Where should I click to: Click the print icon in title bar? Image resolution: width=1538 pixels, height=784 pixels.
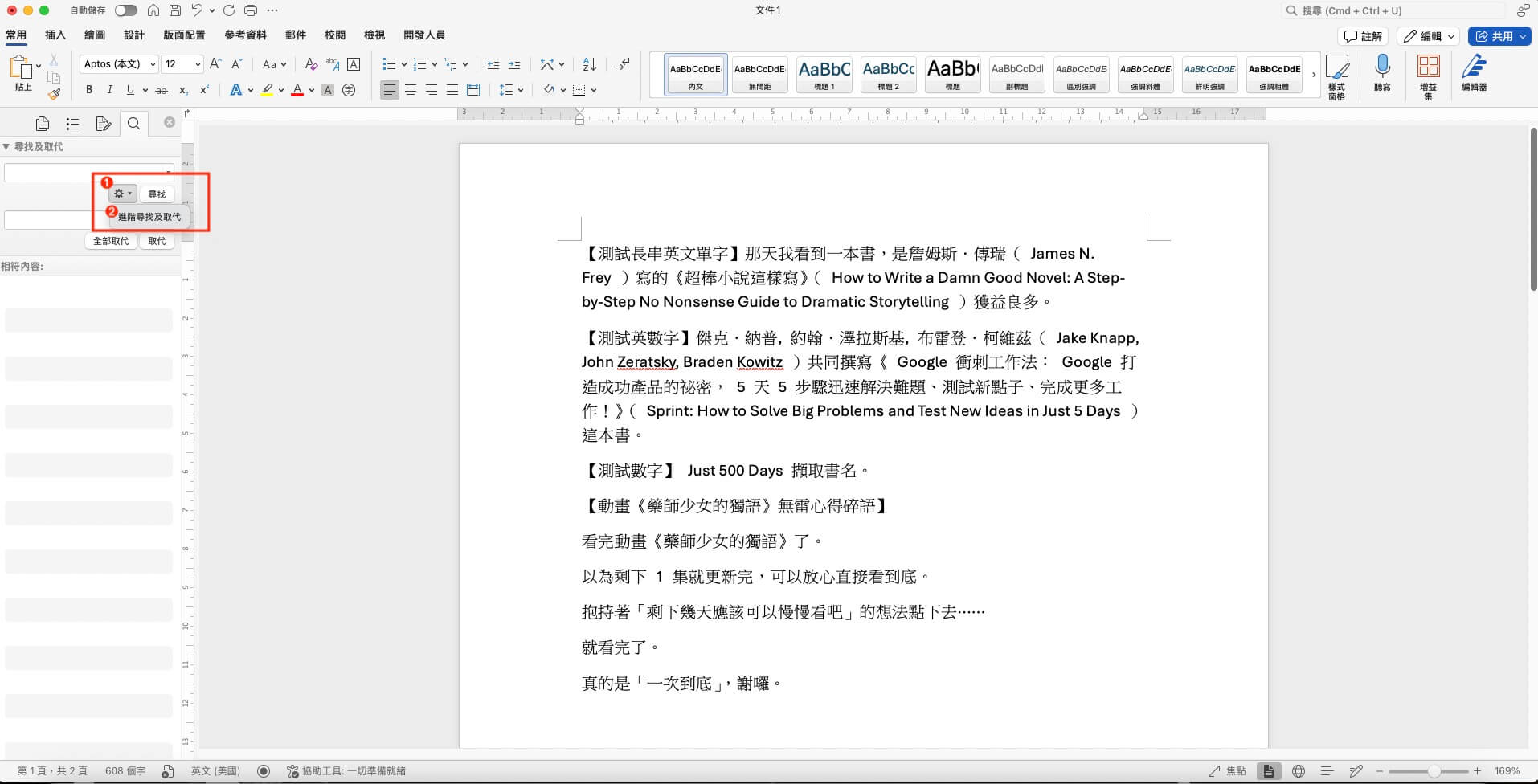coord(251,10)
